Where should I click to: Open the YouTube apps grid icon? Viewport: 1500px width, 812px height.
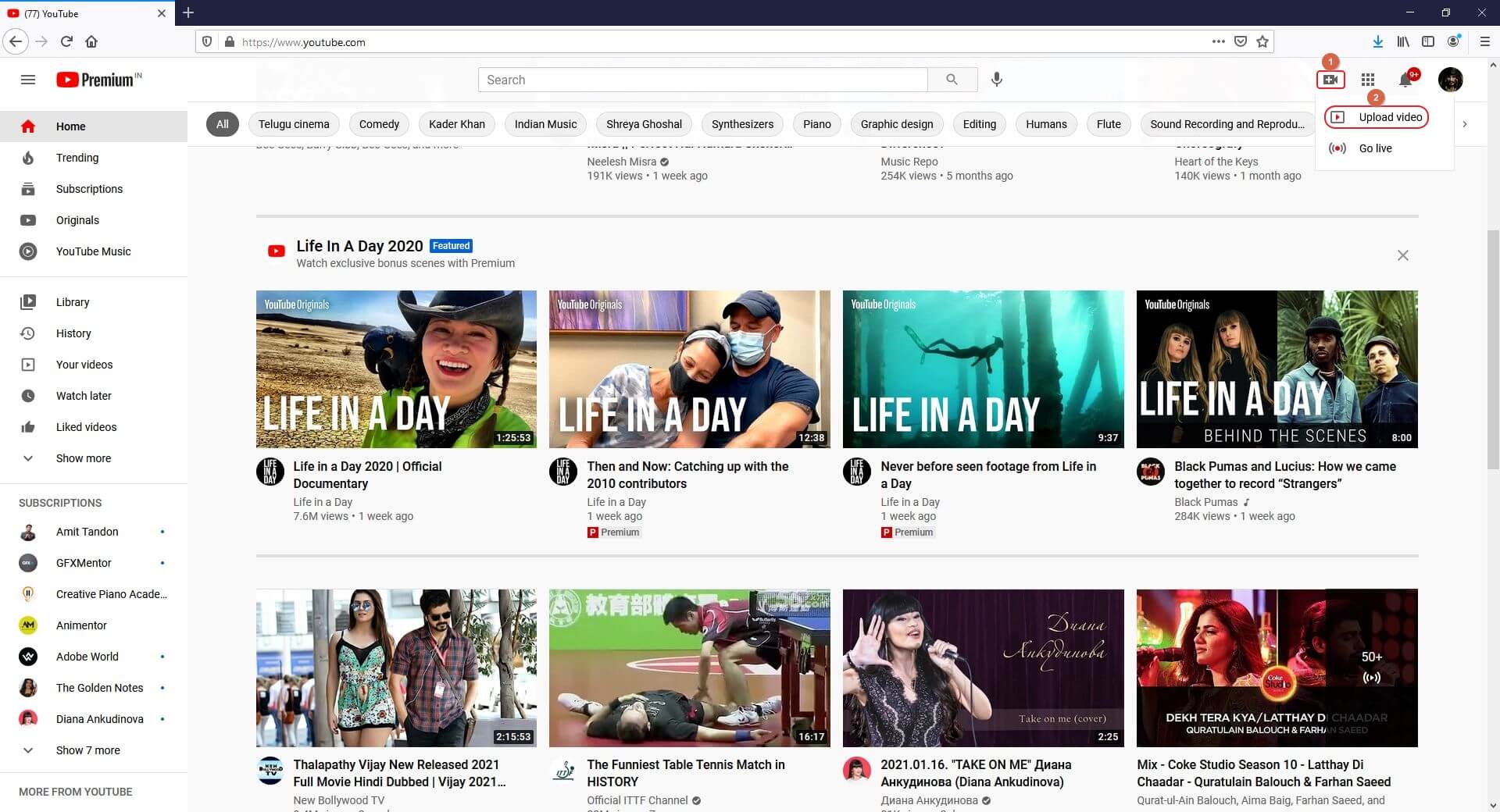pyautogui.click(x=1367, y=80)
